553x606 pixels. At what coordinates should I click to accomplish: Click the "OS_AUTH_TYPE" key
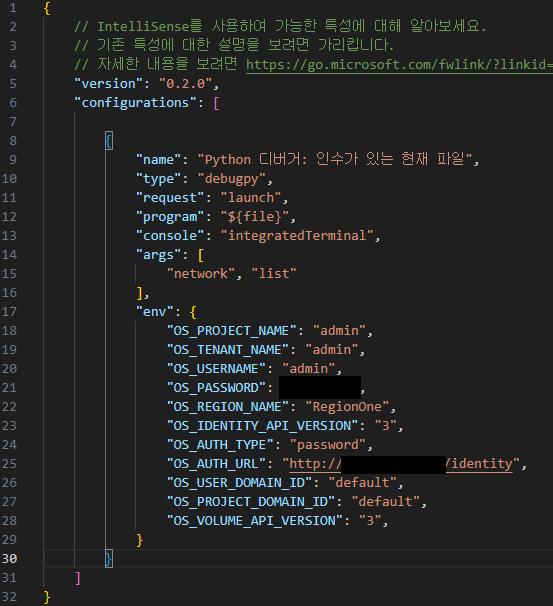[x=220, y=445]
